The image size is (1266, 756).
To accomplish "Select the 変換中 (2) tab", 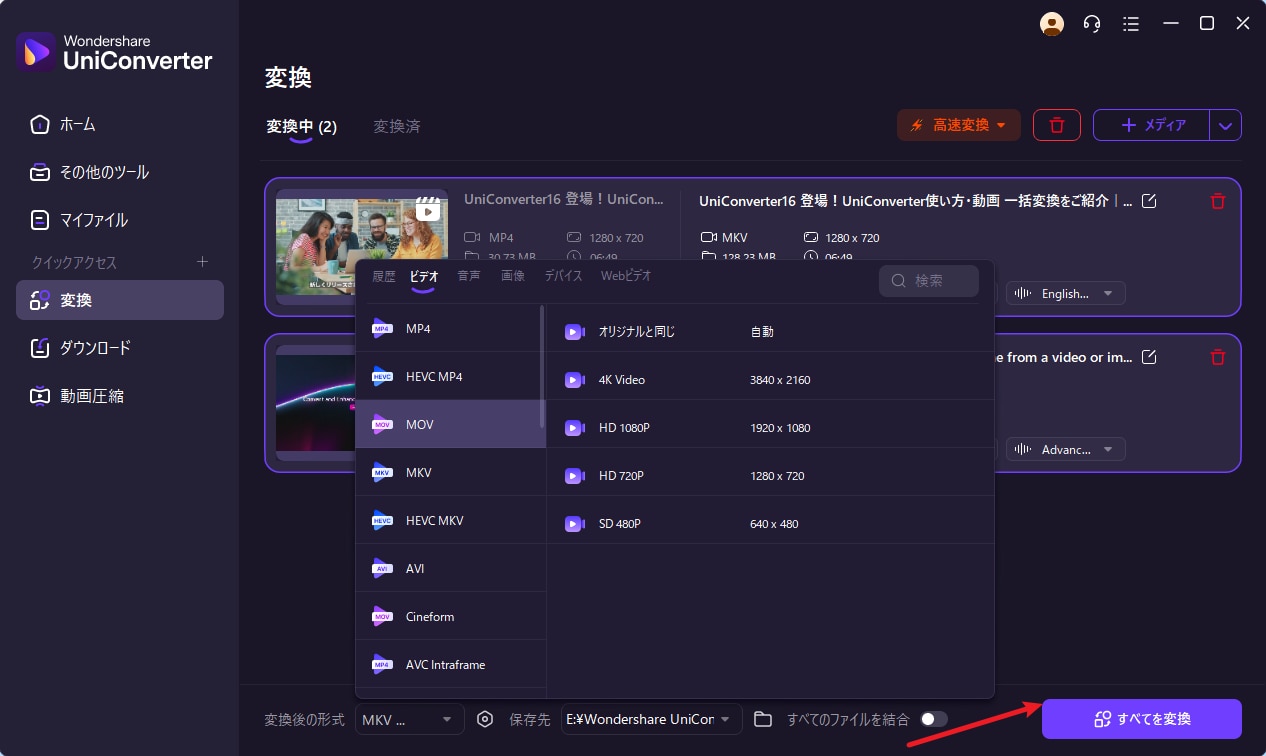I will click(301, 127).
